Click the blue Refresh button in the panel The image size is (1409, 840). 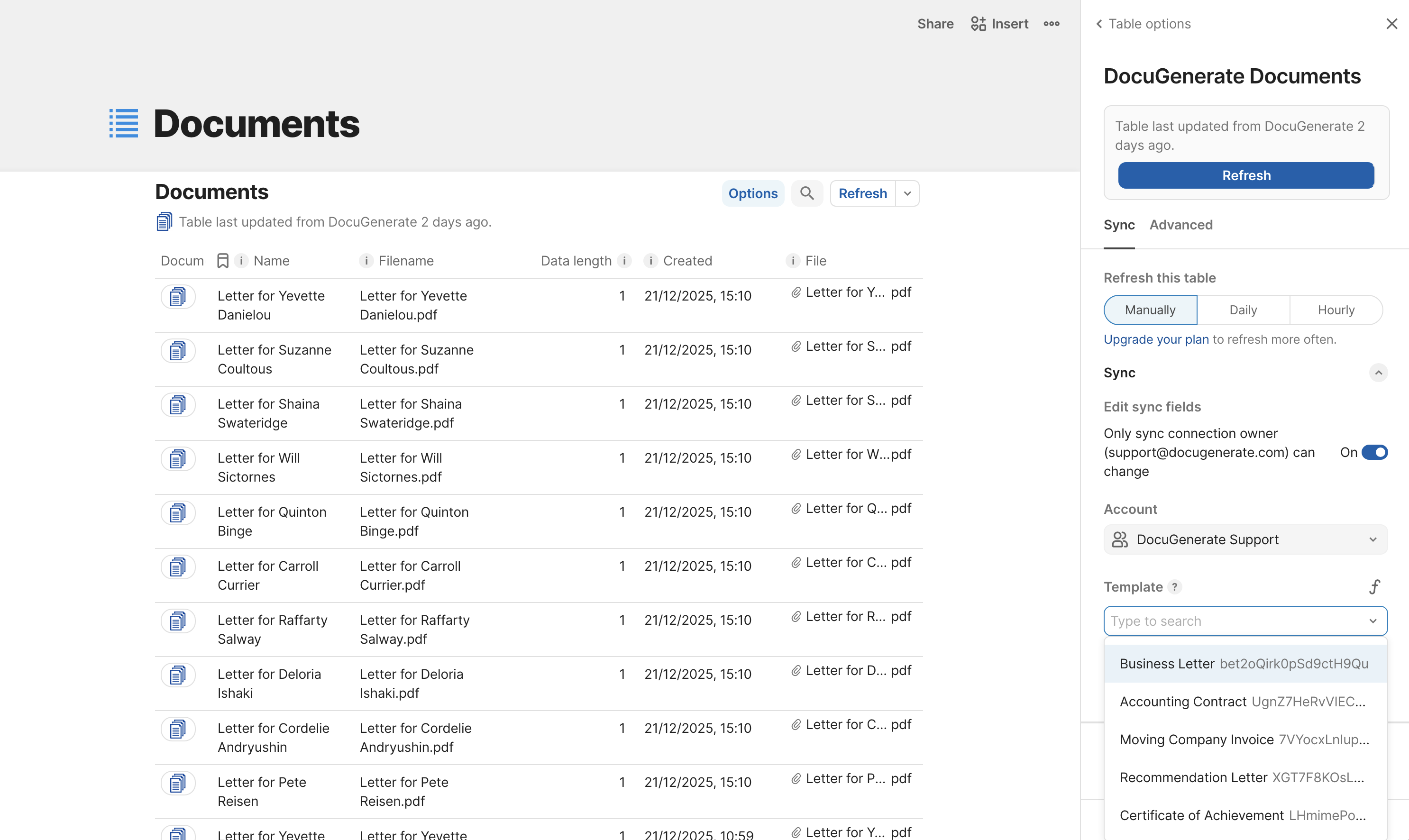pyautogui.click(x=1245, y=175)
